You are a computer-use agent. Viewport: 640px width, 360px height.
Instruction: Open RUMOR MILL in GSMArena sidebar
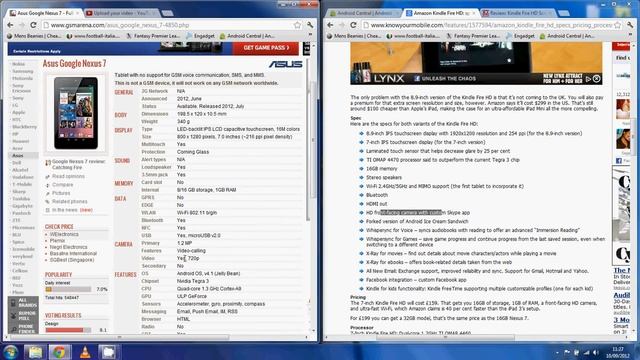(23, 316)
